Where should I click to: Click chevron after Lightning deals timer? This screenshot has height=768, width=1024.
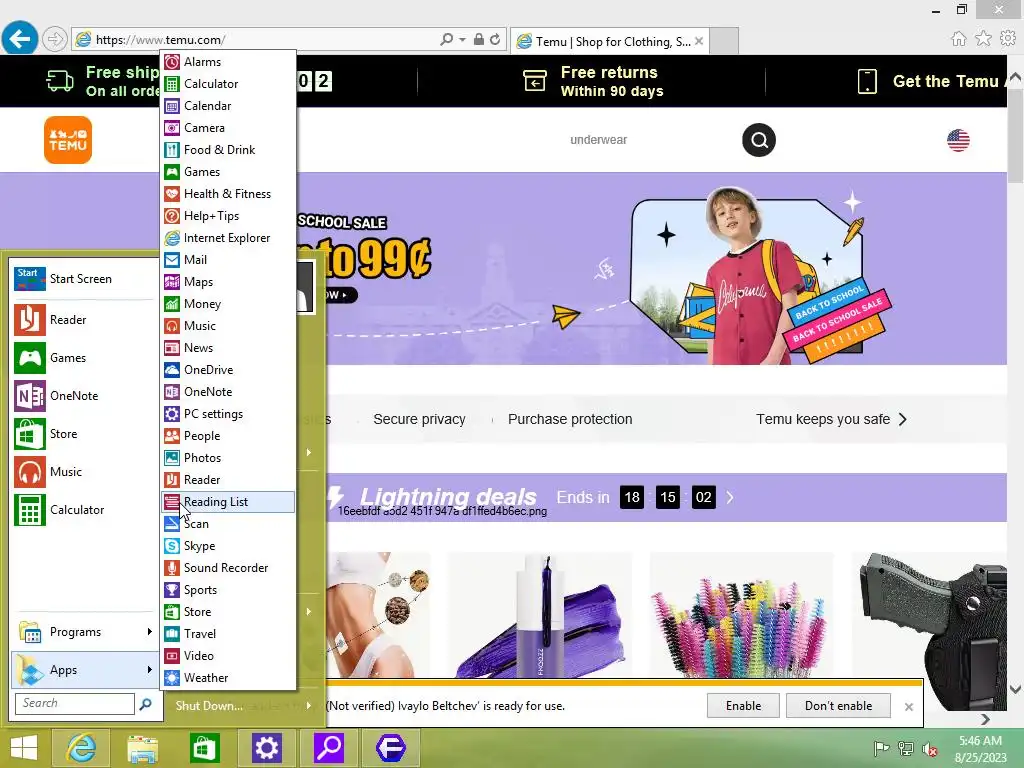pos(730,498)
